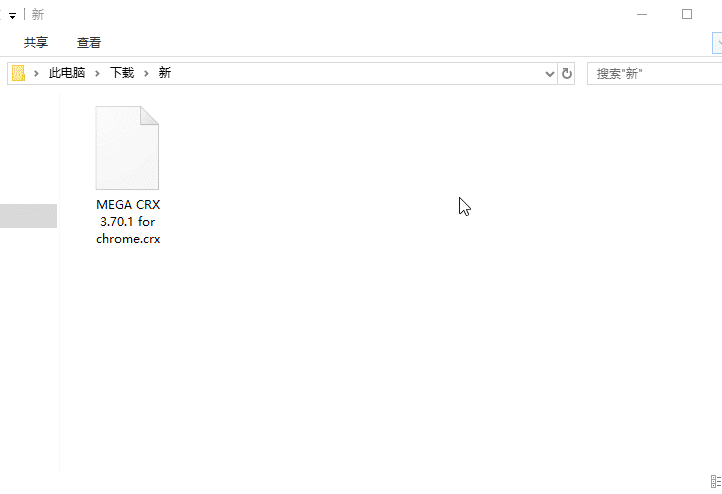Open the address bar history dropdown
This screenshot has height=494, width=722.
(x=549, y=74)
